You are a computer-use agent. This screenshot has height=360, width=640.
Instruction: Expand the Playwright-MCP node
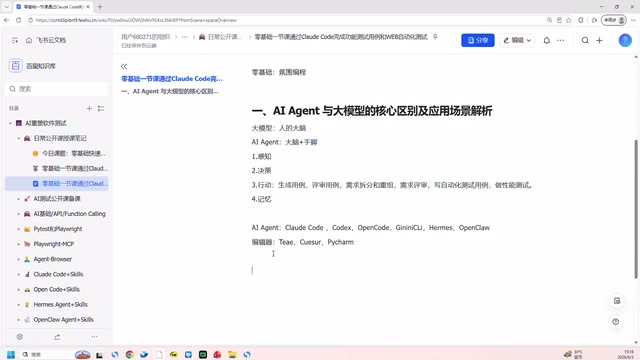[19, 244]
